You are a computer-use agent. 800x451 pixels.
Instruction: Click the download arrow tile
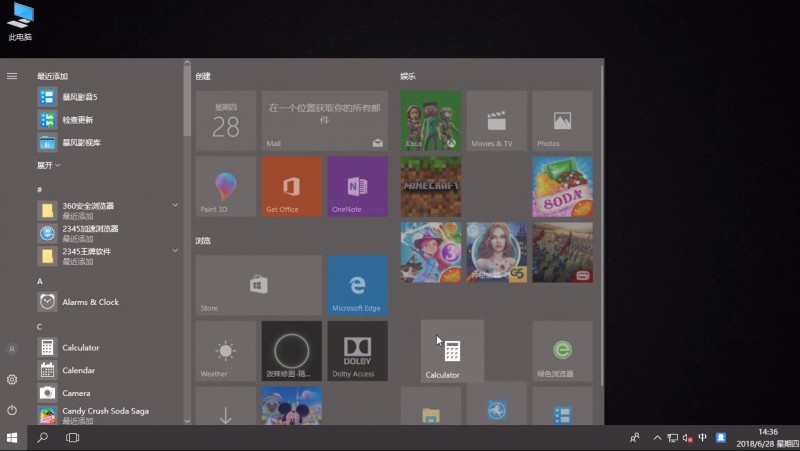226,406
